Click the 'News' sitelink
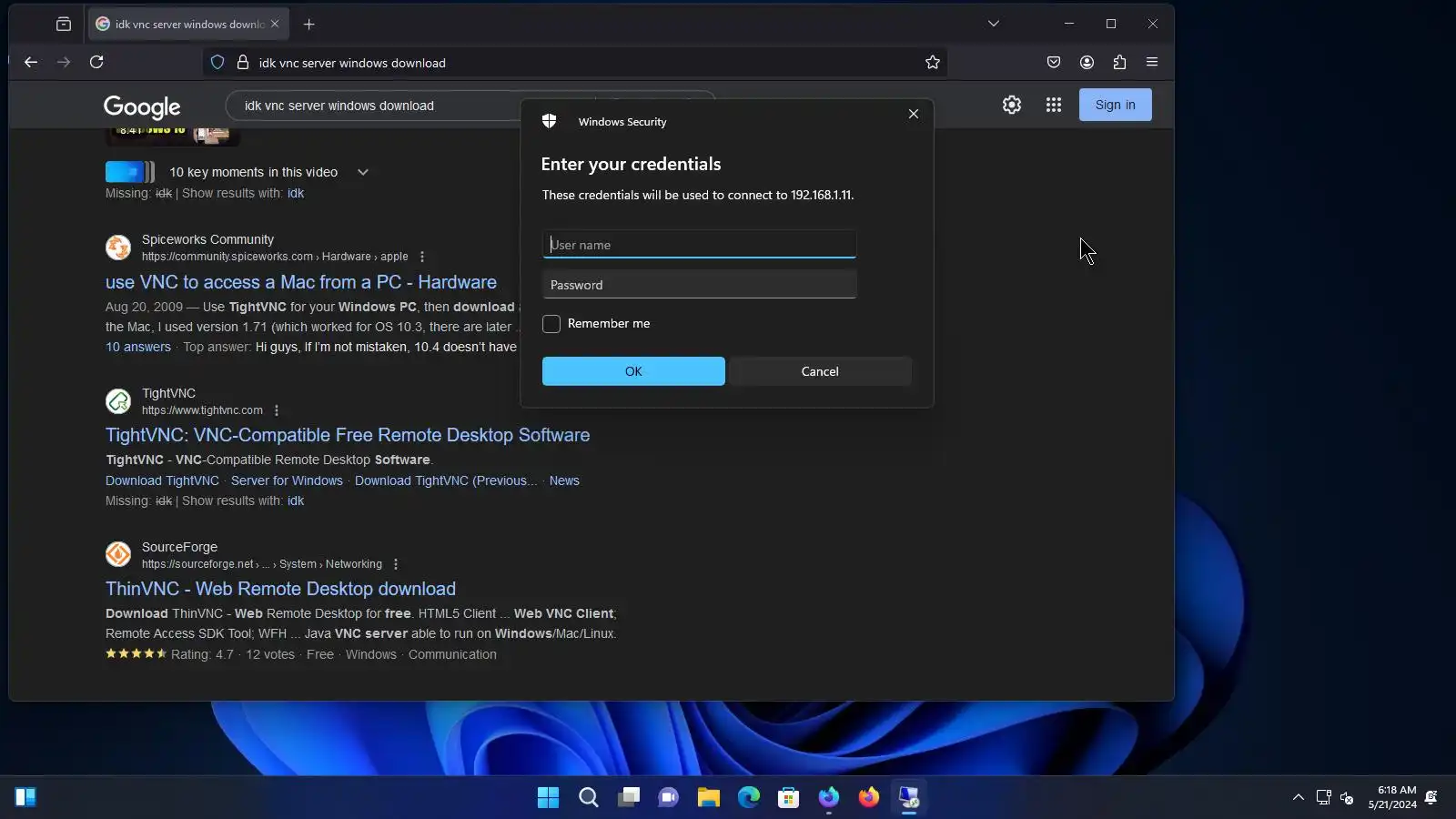This screenshot has width=1456, height=819. 564,480
